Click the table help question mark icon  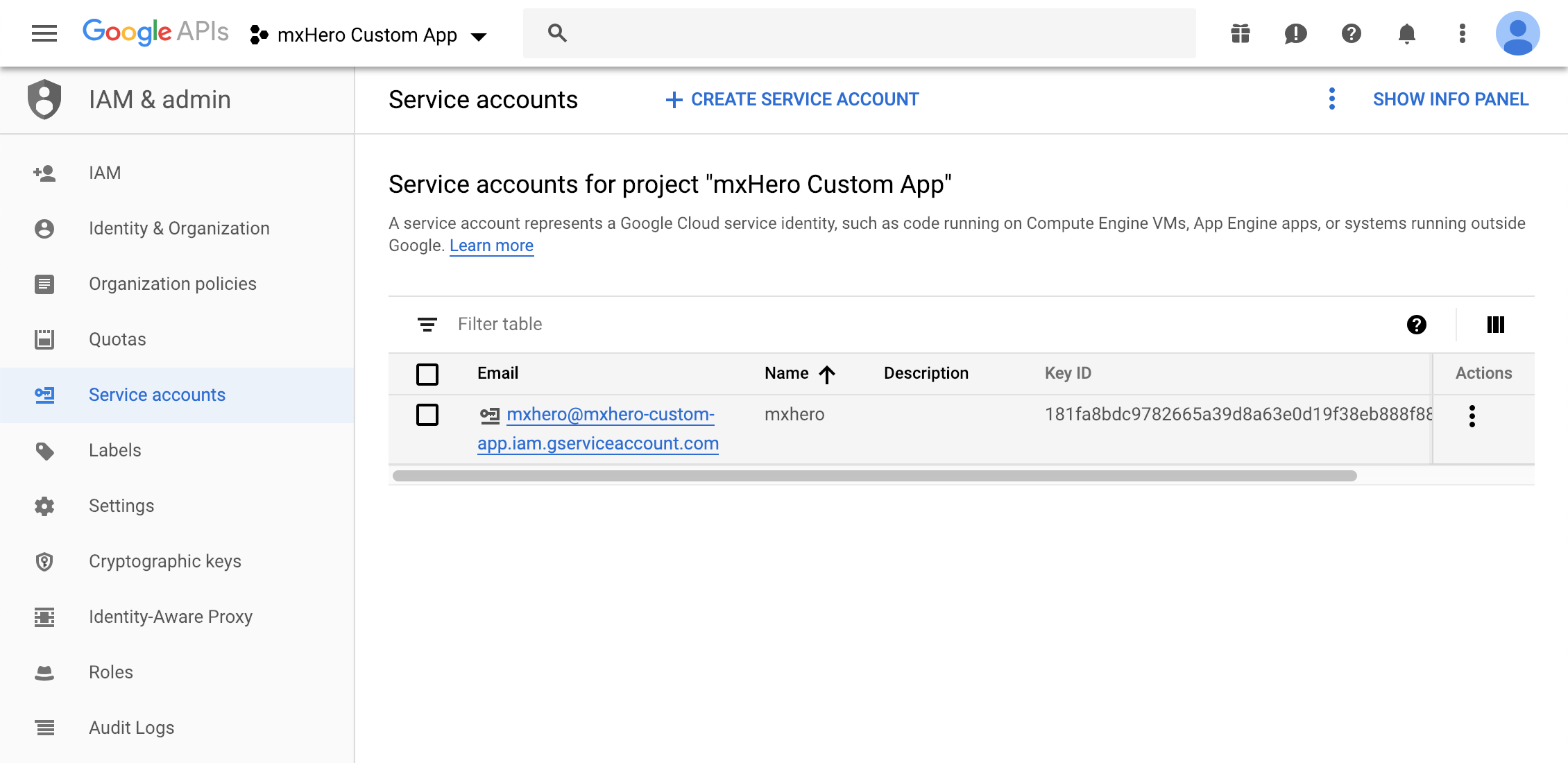tap(1417, 324)
